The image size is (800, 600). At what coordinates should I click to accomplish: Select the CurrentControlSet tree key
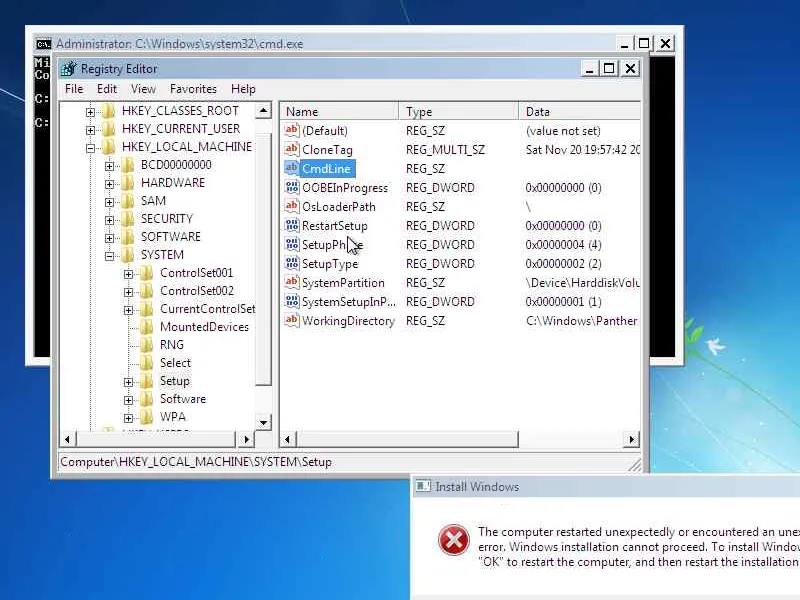[208, 309]
